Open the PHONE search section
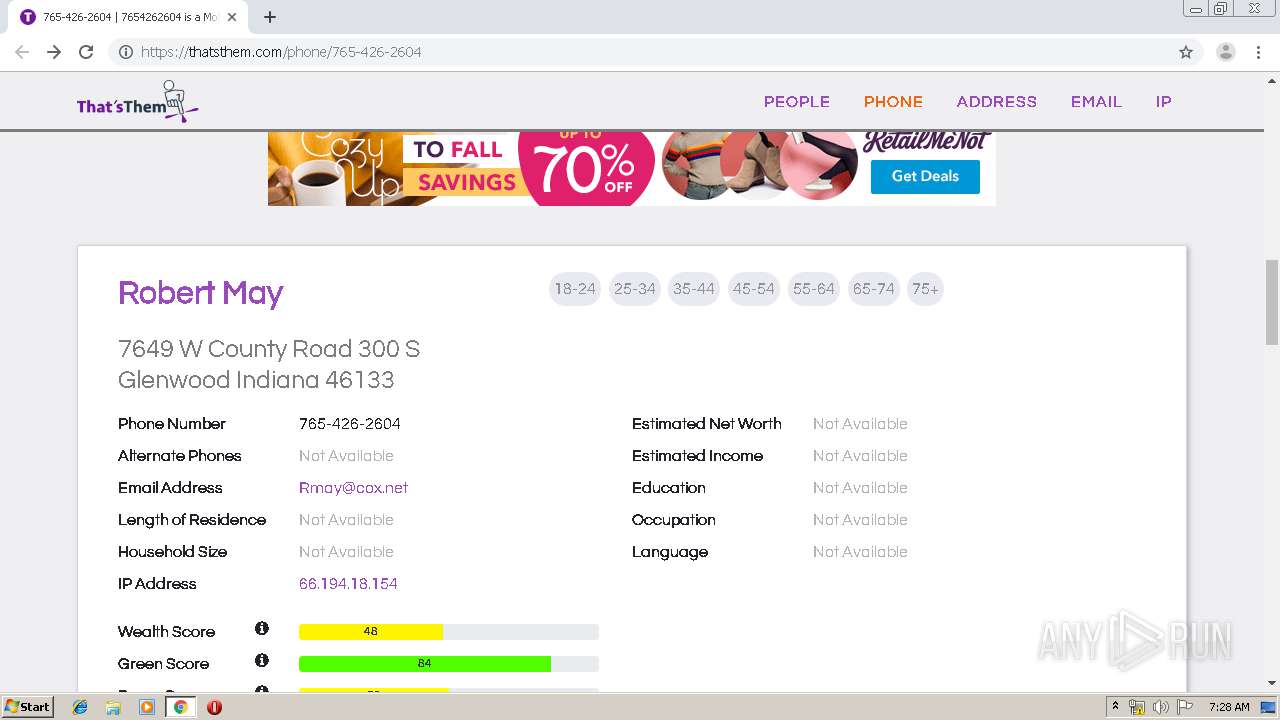Image resolution: width=1280 pixels, height=720 pixels. (x=893, y=102)
